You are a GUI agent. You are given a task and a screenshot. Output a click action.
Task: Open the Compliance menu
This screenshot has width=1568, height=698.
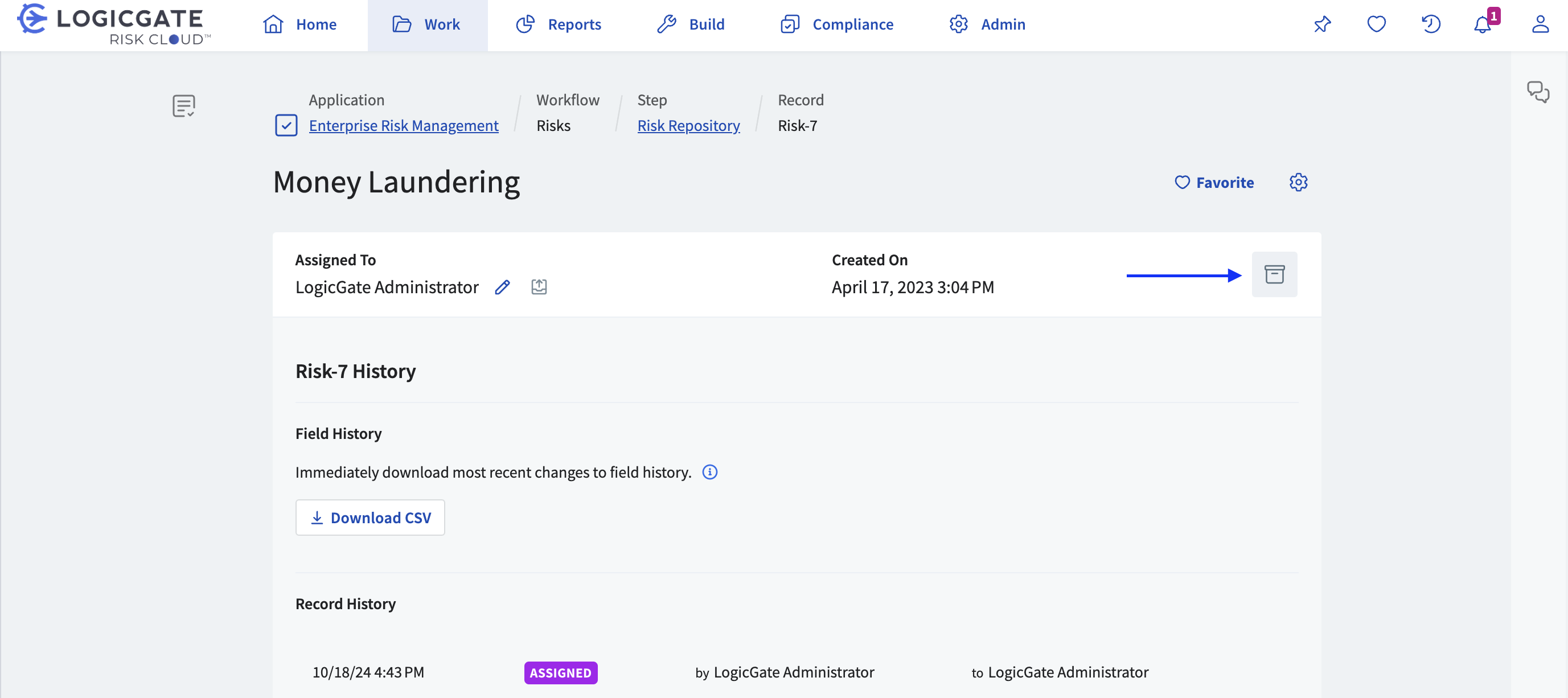(x=837, y=24)
